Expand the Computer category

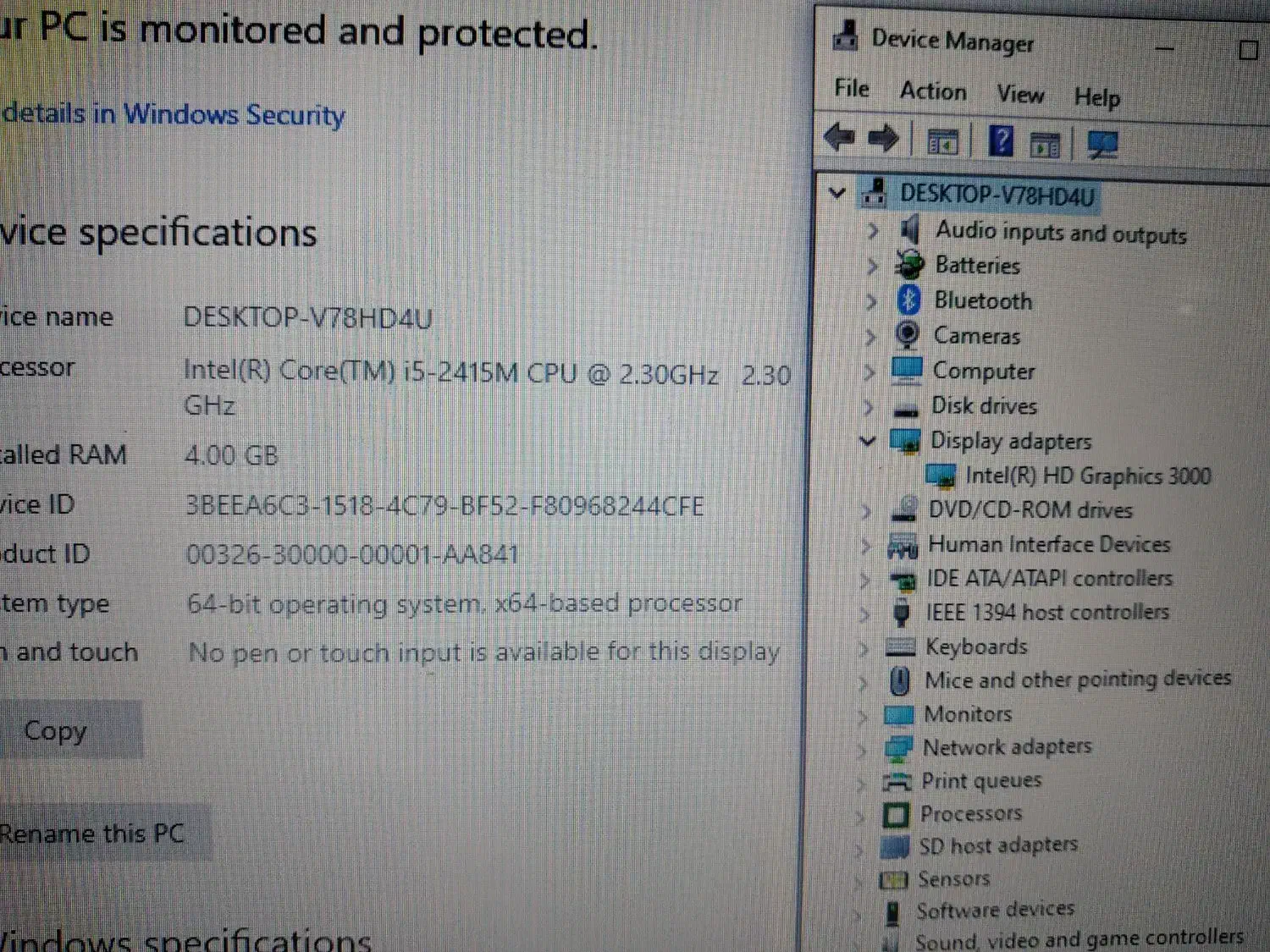[870, 371]
